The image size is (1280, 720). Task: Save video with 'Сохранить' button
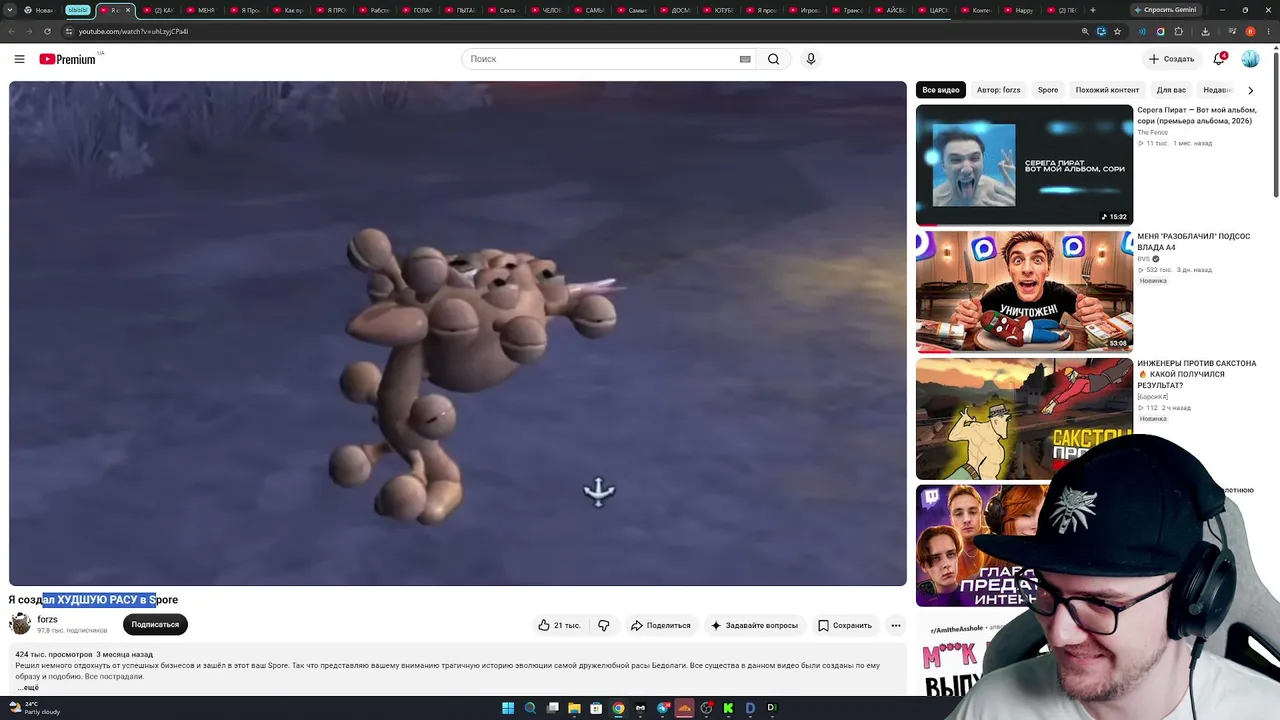point(845,625)
